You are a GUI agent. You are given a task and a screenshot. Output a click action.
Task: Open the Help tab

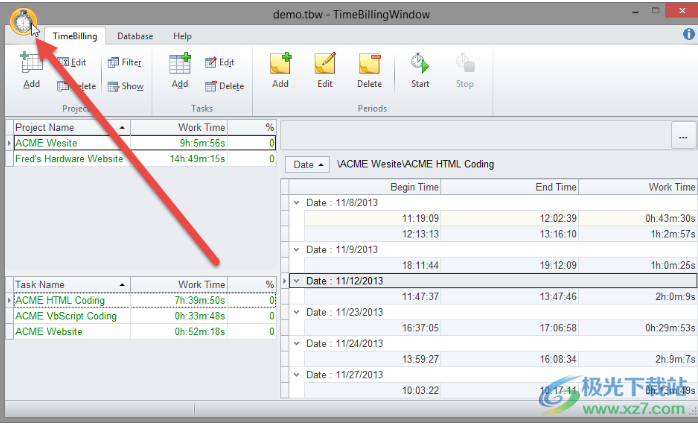[x=182, y=36]
